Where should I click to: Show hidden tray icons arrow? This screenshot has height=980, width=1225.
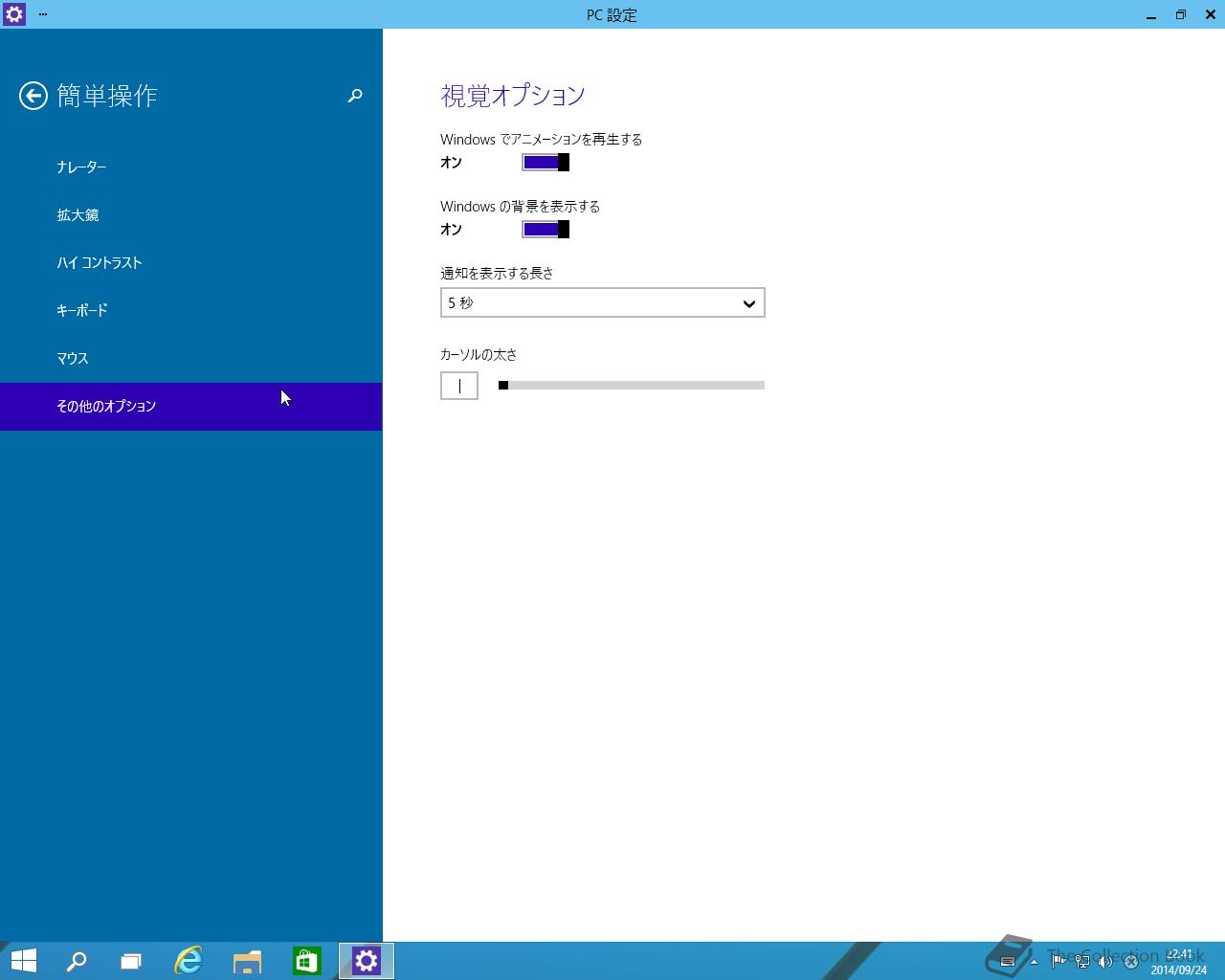[x=1034, y=962]
